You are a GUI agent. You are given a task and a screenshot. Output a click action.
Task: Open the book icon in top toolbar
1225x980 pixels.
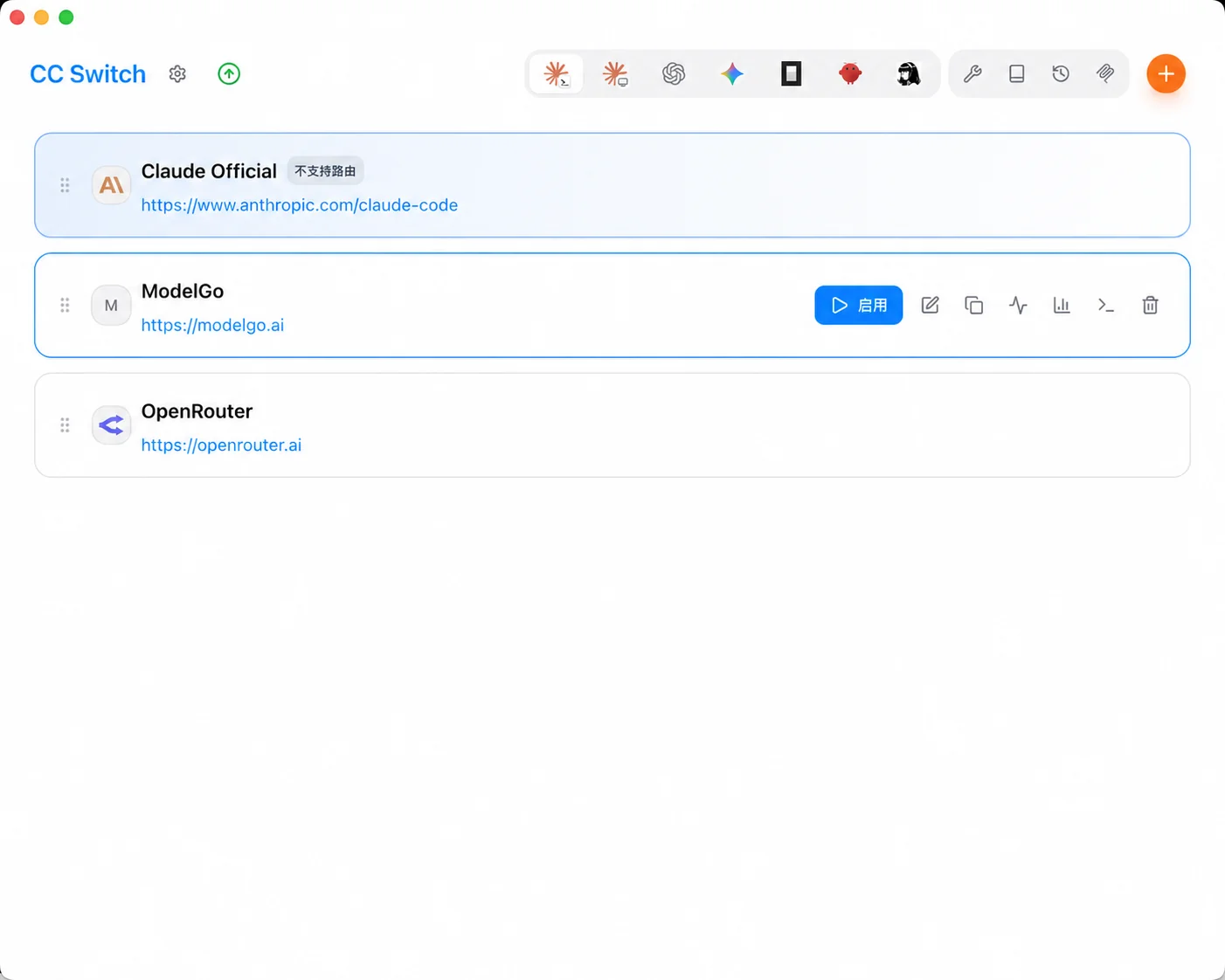click(x=1016, y=74)
